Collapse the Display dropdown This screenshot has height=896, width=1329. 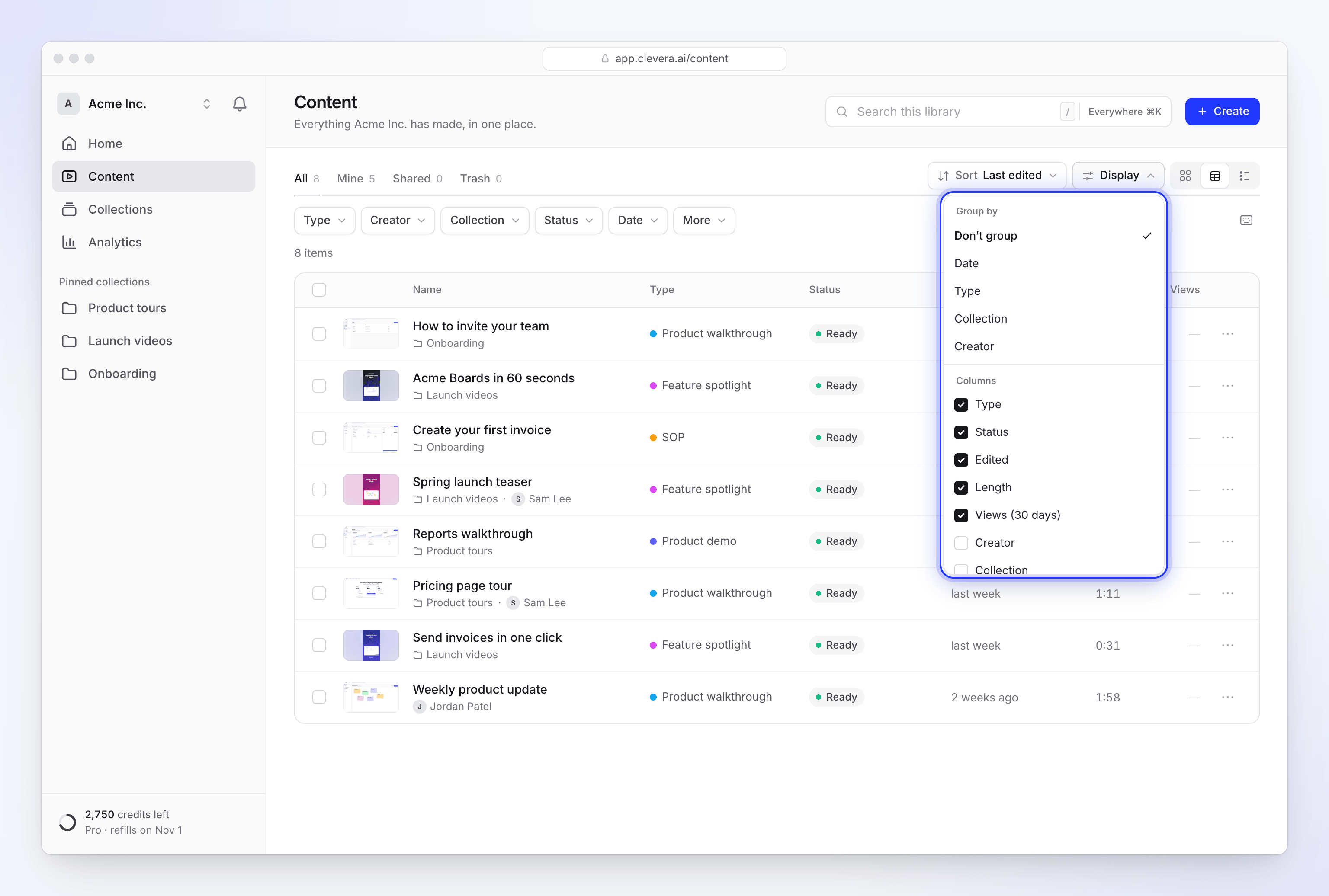pyautogui.click(x=1118, y=176)
